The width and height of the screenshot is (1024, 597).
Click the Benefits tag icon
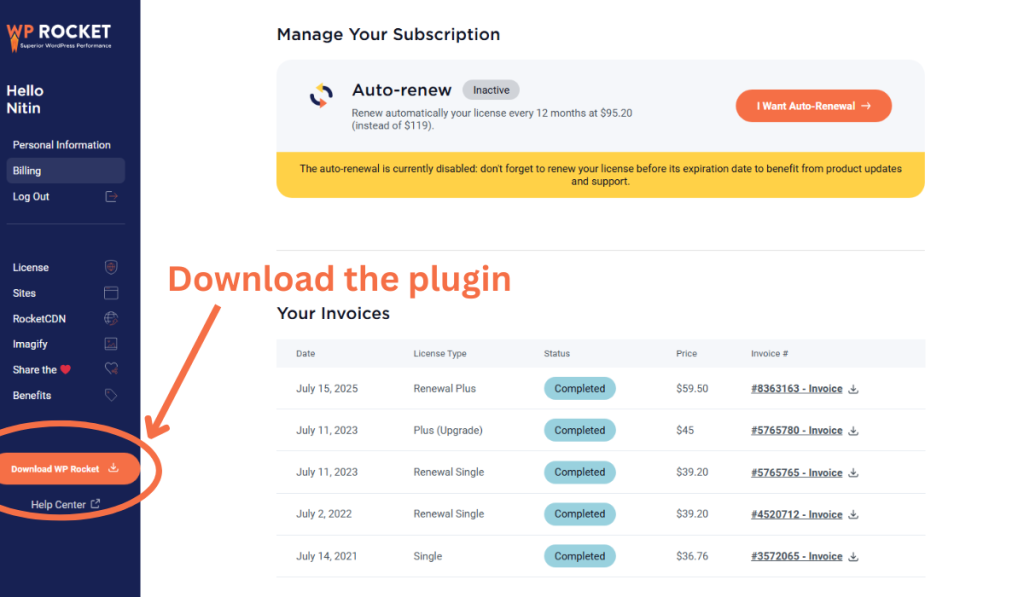click(111, 395)
